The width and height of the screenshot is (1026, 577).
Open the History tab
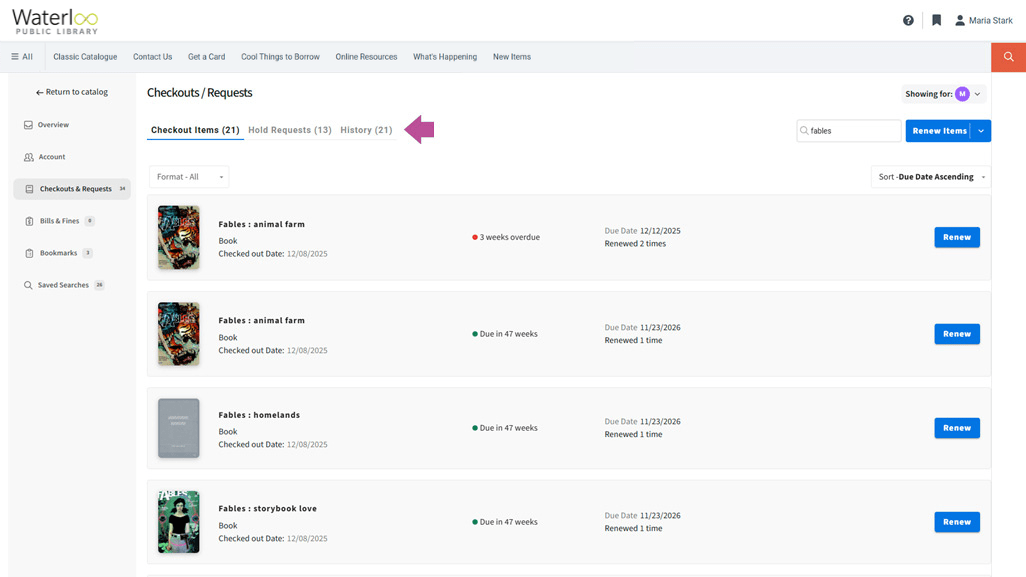pos(367,129)
